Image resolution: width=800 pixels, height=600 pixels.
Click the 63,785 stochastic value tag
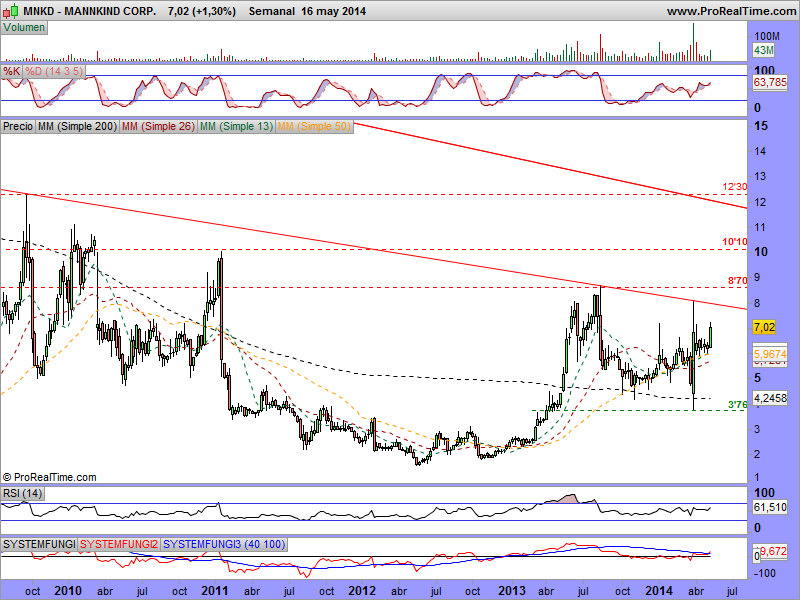coord(770,82)
